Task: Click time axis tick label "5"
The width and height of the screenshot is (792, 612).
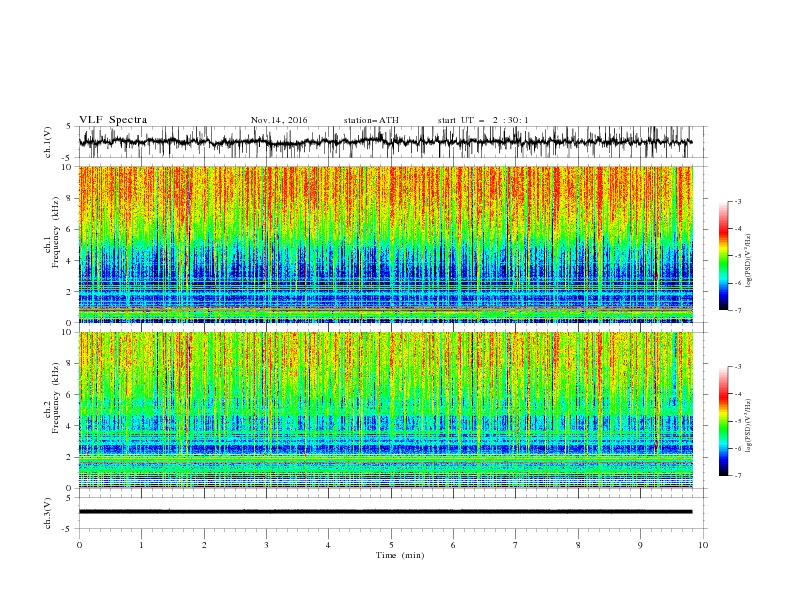Action: point(391,545)
